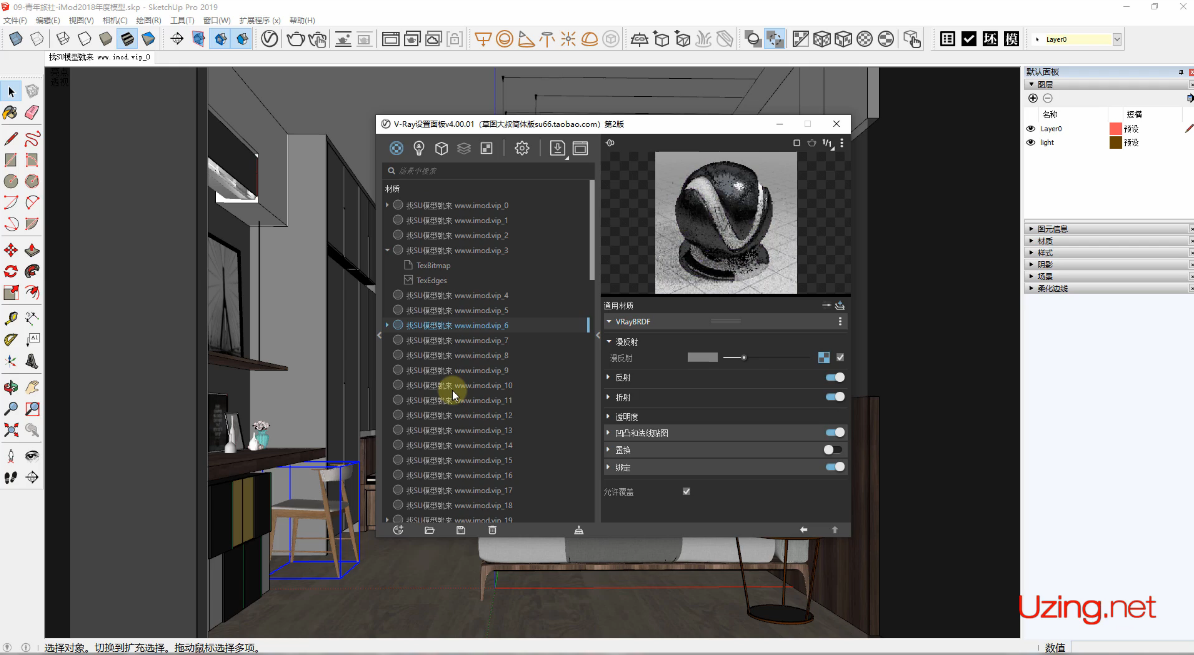Uncheck the allow override (允许覆盖) checkbox

click(686, 491)
